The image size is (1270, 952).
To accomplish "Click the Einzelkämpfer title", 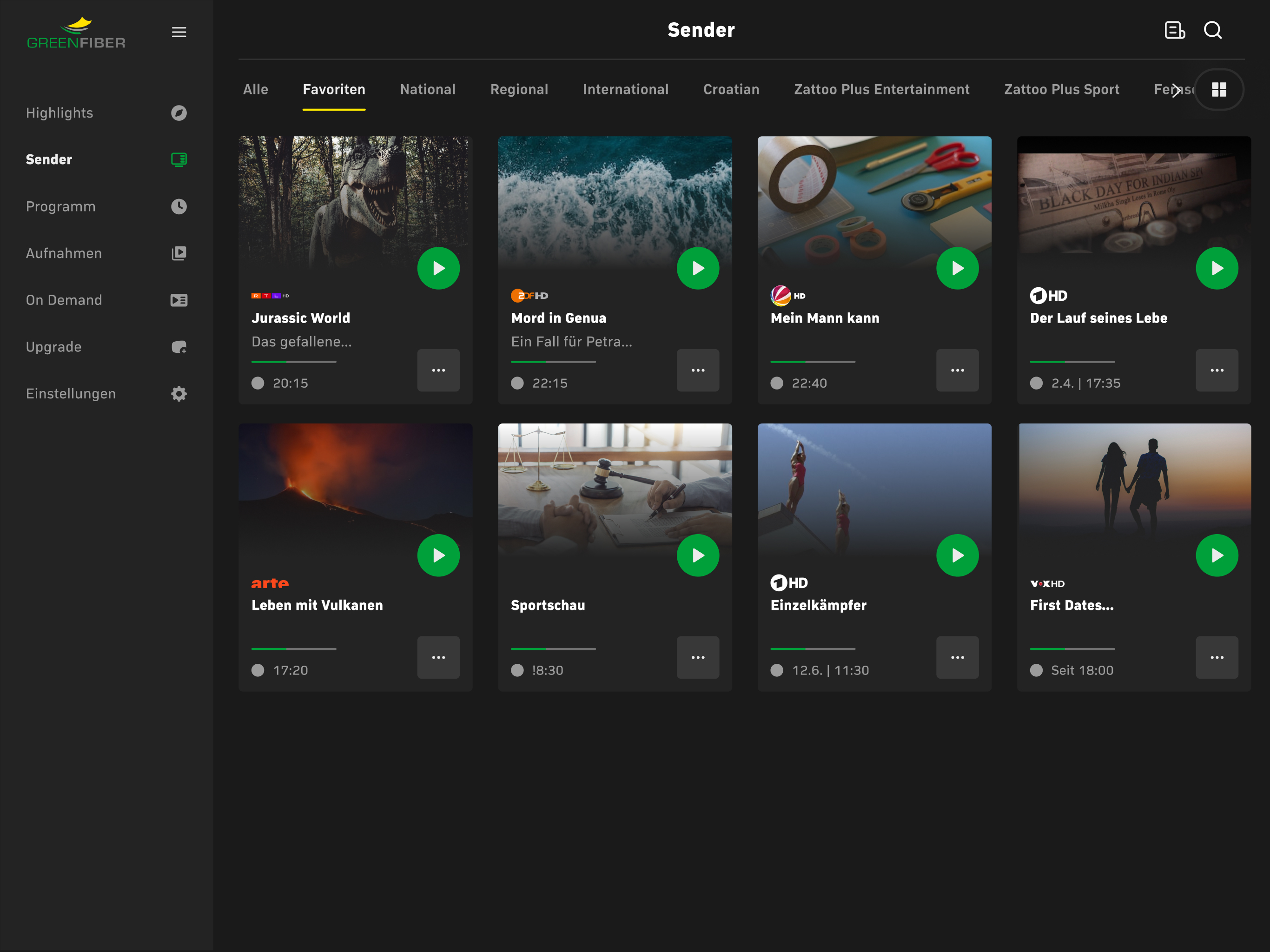I will [x=818, y=605].
